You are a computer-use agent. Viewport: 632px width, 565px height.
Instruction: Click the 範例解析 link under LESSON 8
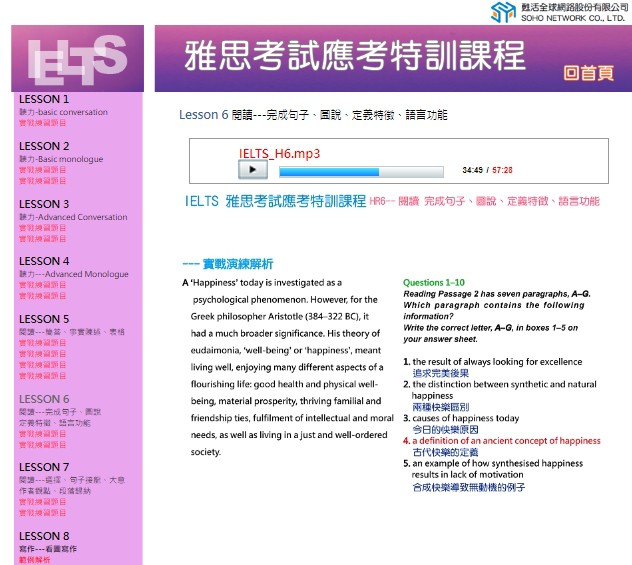tap(34, 560)
